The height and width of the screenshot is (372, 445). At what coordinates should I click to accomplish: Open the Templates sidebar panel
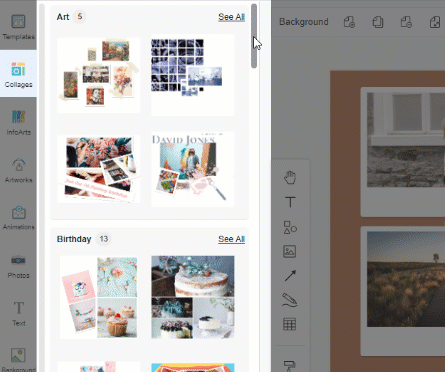18,27
